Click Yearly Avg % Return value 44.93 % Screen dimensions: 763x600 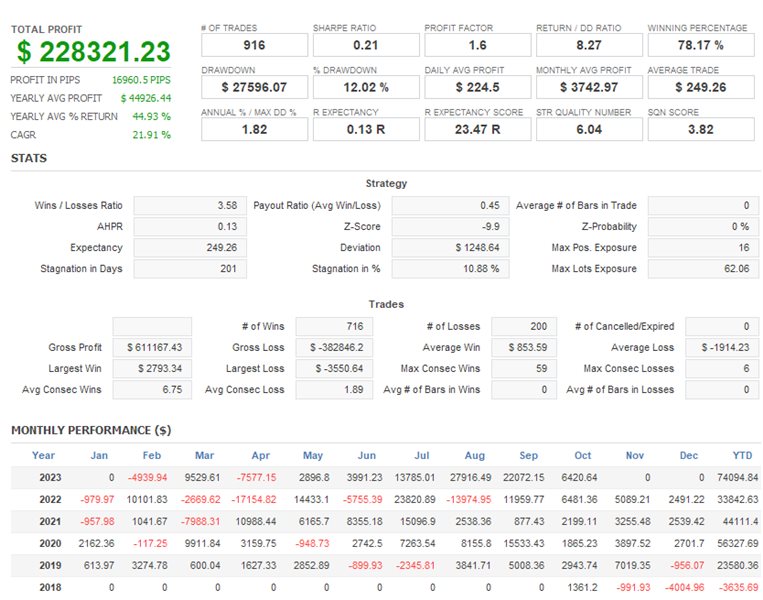[151, 116]
